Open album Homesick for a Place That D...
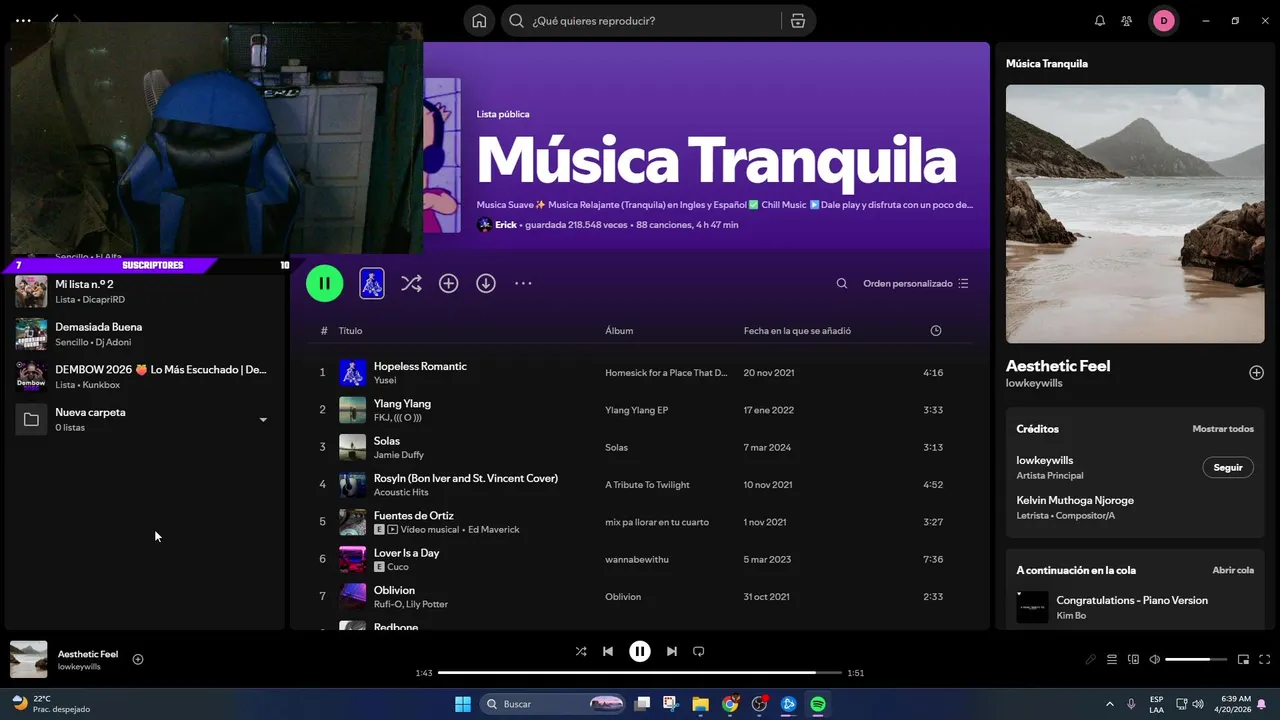 point(666,373)
